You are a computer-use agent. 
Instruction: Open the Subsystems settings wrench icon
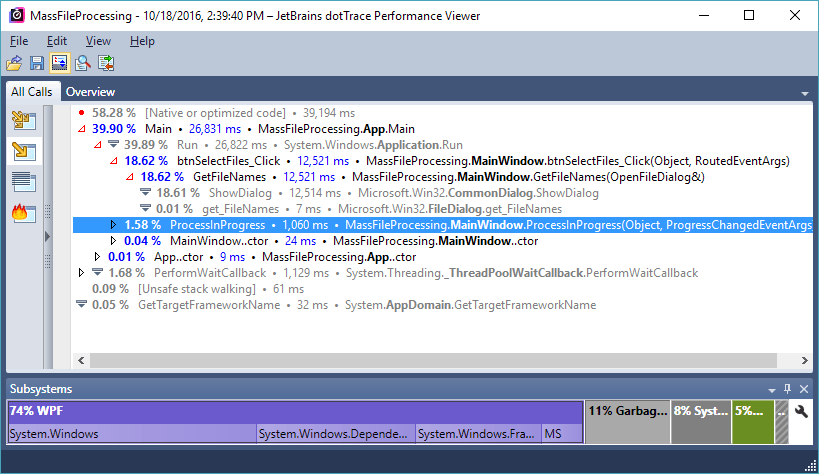[801, 411]
